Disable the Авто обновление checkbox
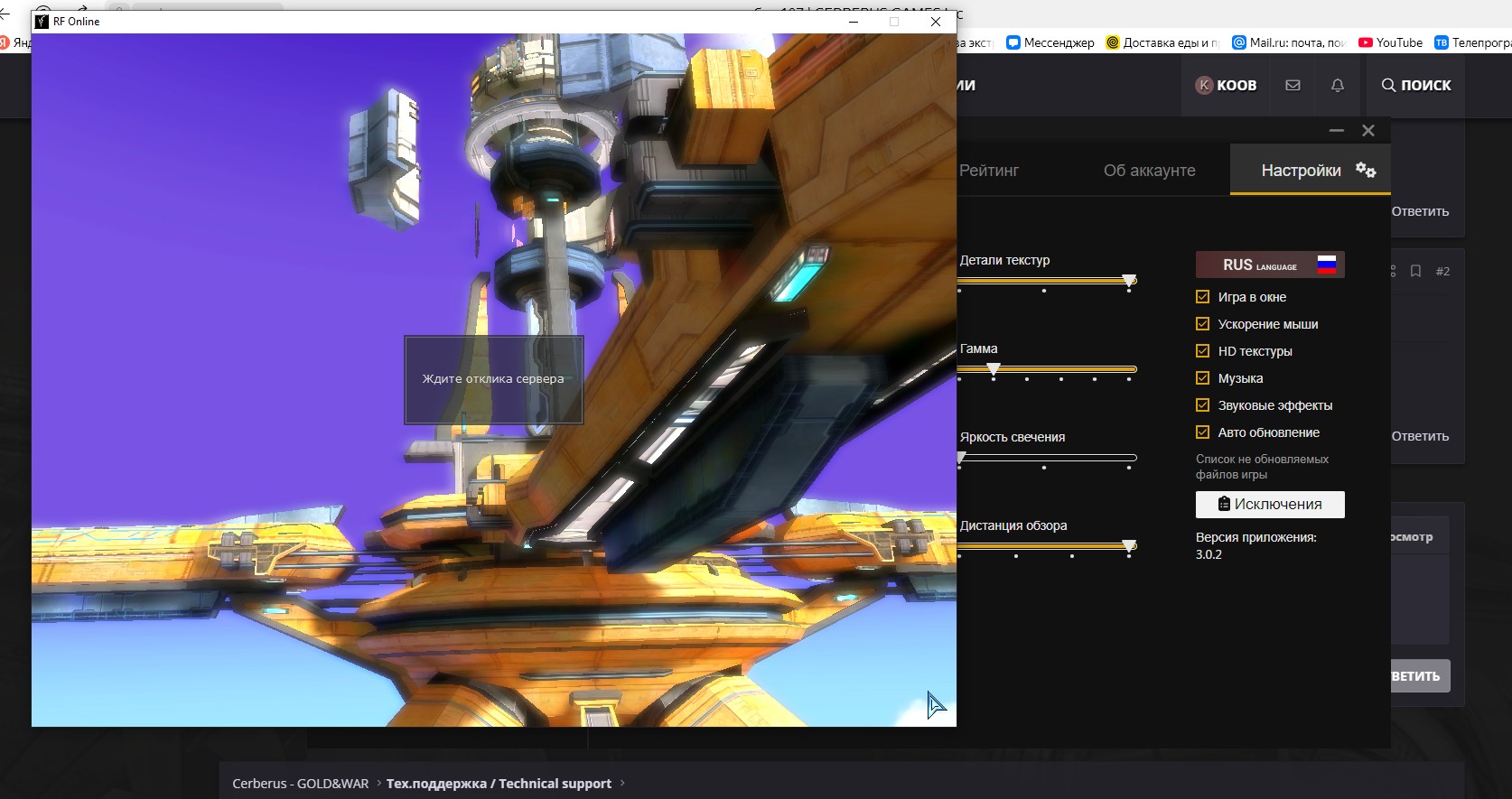The height and width of the screenshot is (799, 1512). pos(1203,432)
